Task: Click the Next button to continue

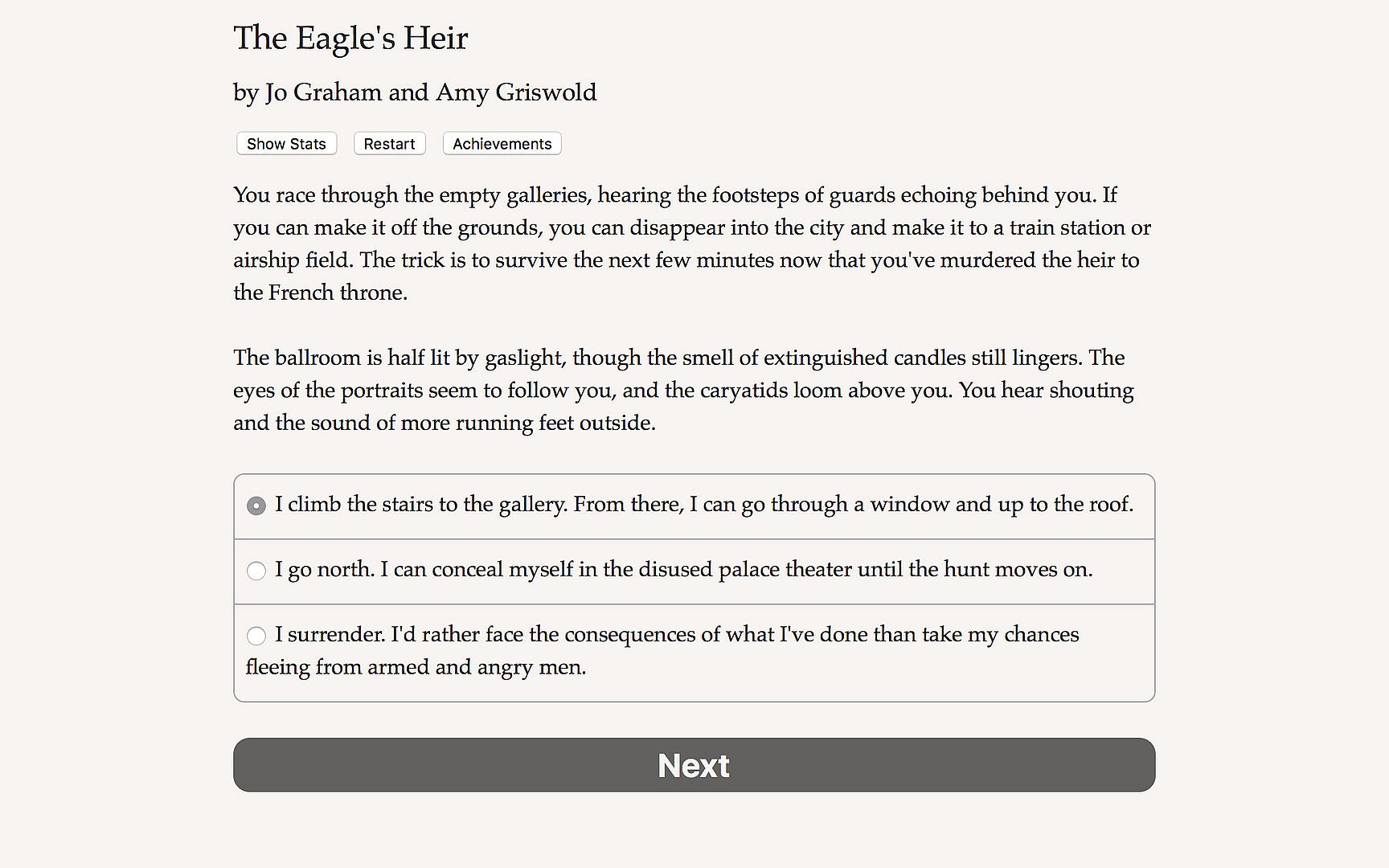Action: (x=694, y=764)
